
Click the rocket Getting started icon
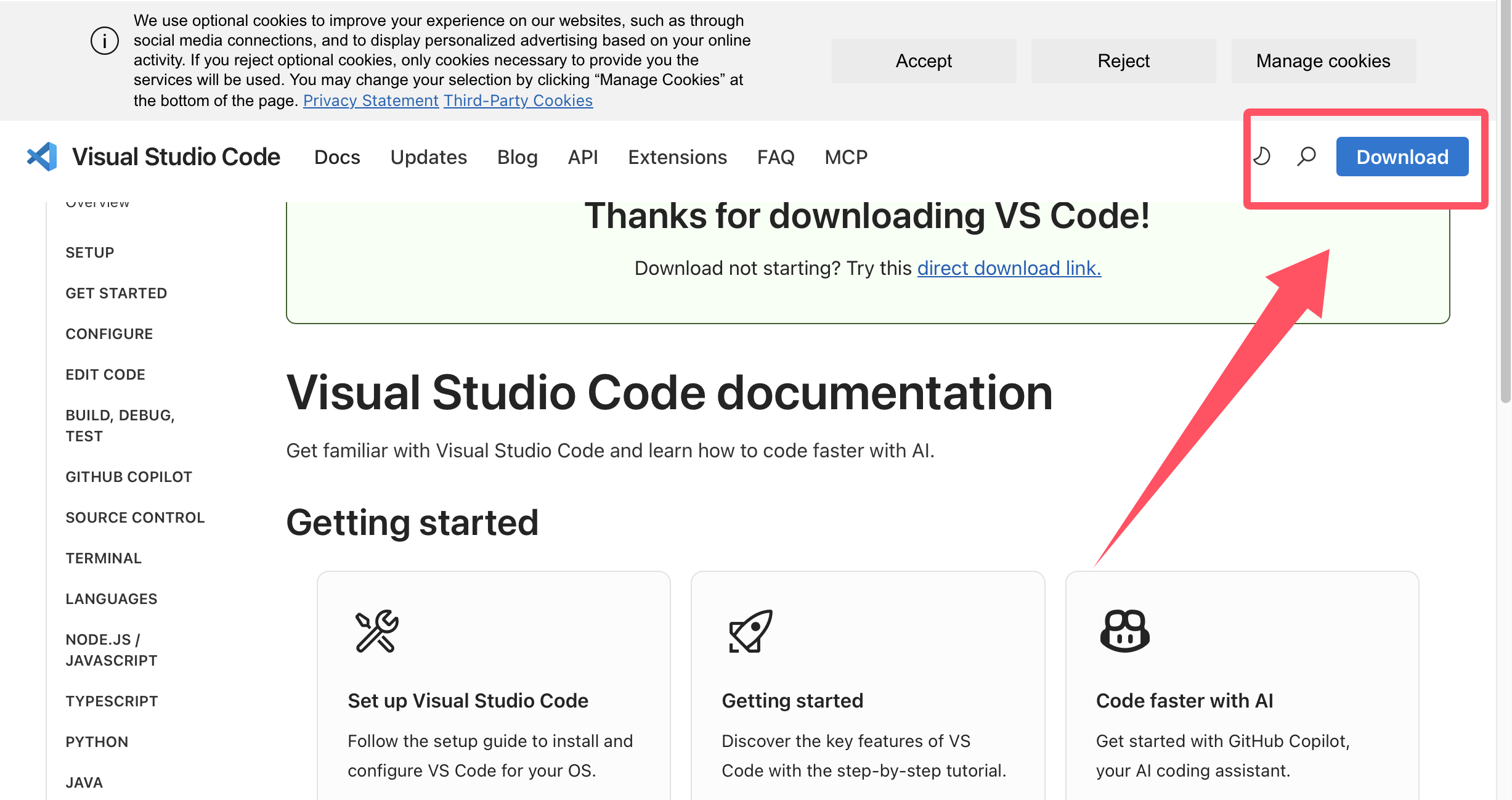750,631
